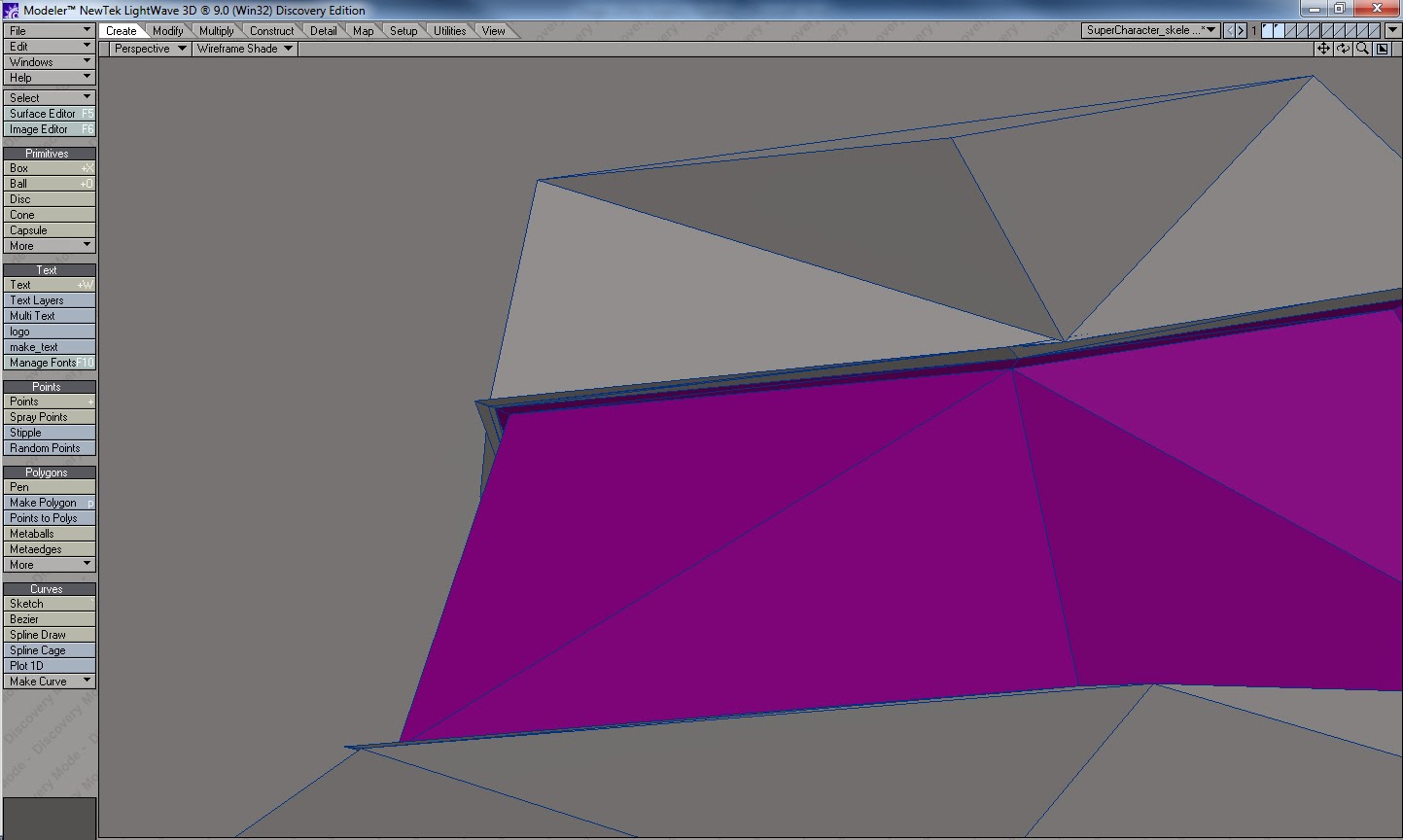Activate the Sketch curve tool

point(49,603)
